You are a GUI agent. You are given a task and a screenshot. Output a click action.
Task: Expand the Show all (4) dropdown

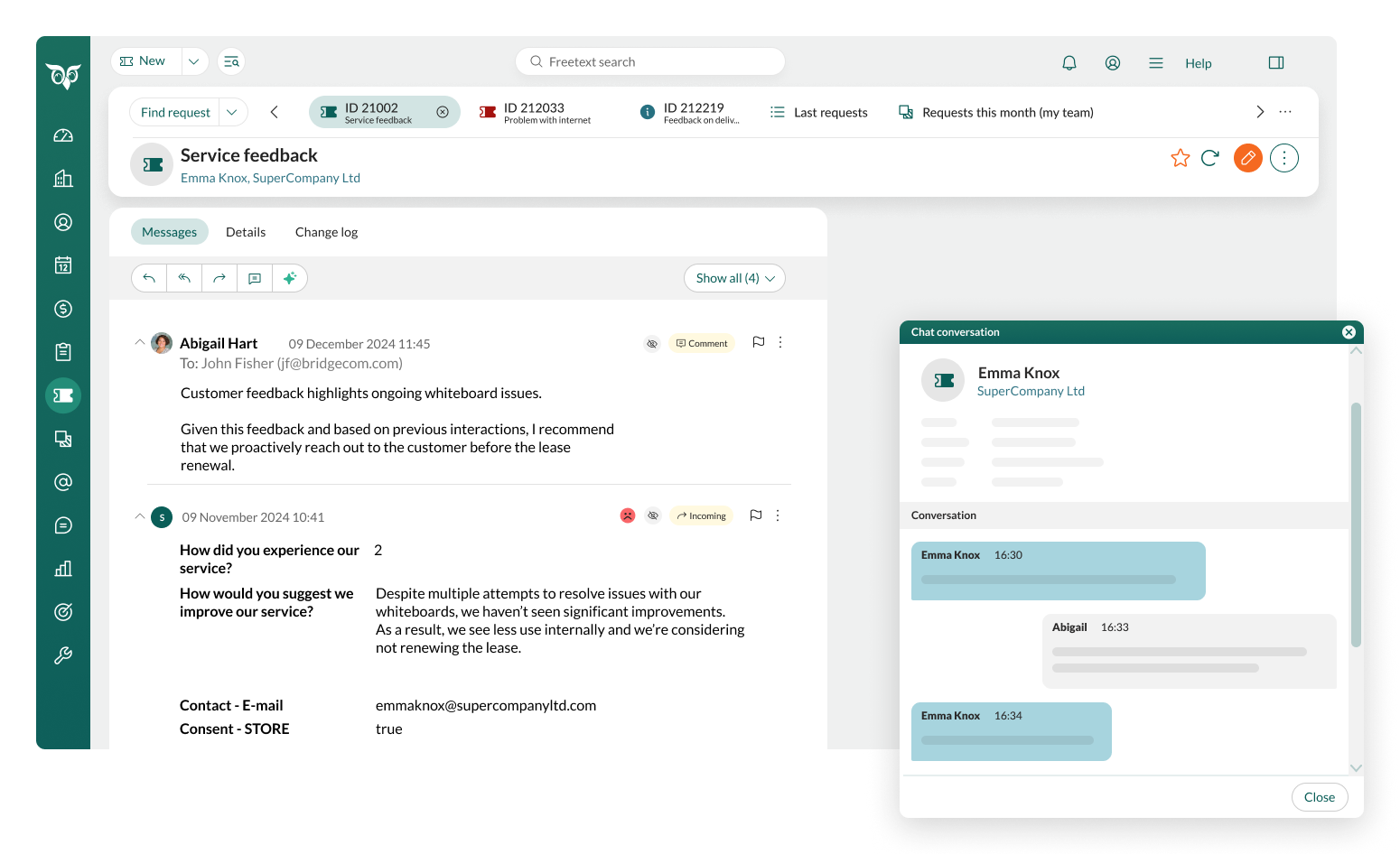tap(734, 278)
